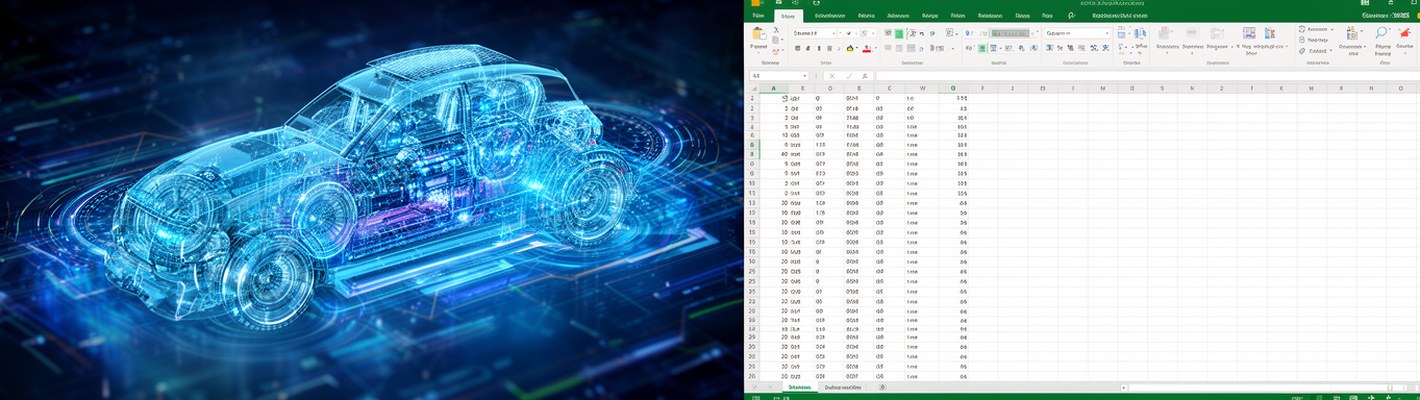
Task: Toggle the Bold formatting button
Action: tap(797, 48)
